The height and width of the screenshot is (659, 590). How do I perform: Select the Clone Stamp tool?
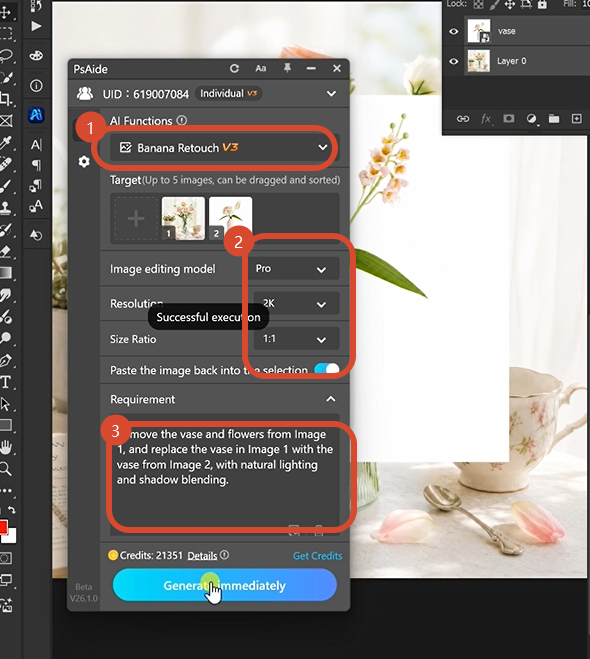click(x=6, y=208)
